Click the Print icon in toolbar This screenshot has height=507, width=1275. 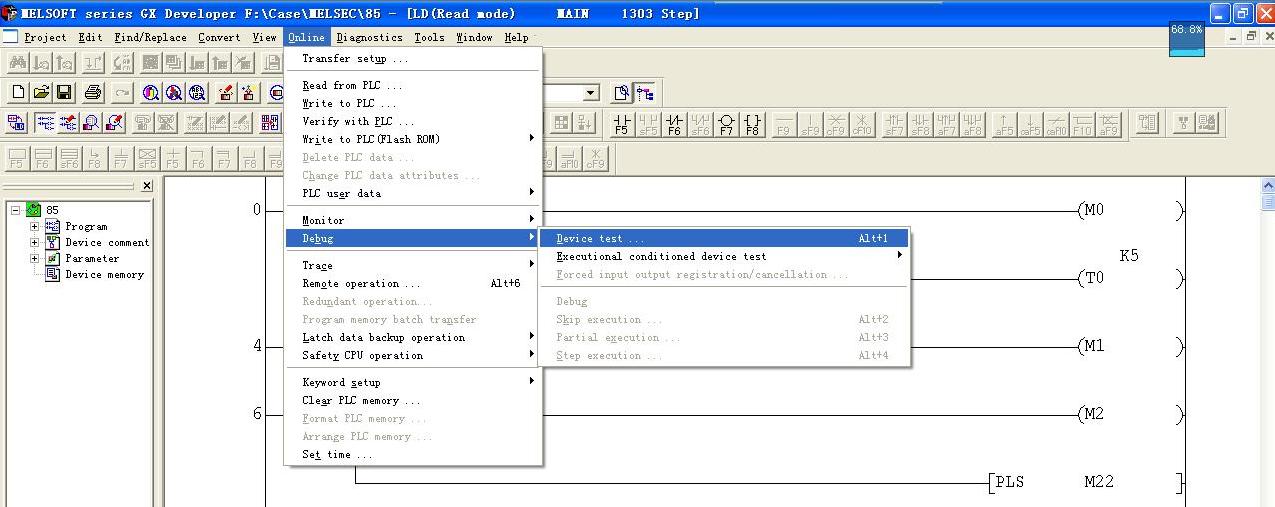coord(93,93)
